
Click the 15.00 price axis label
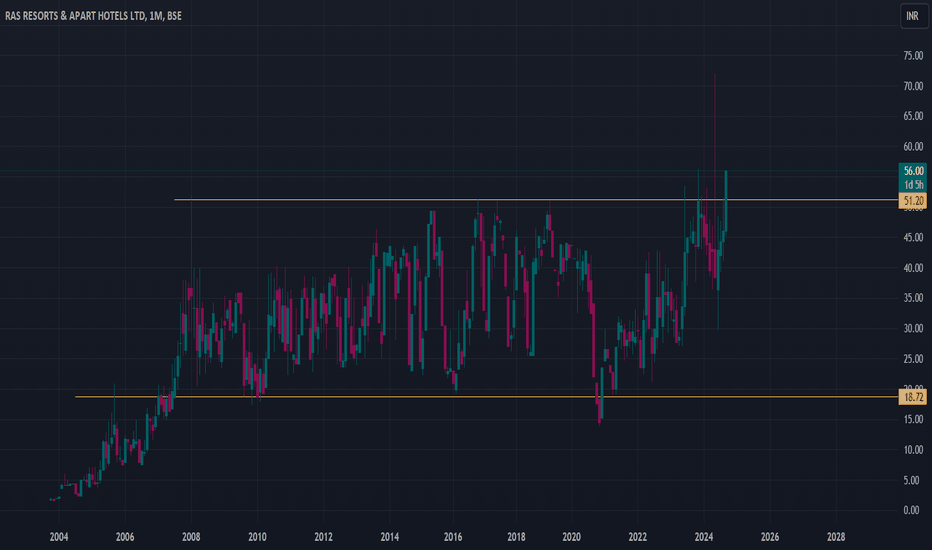[913, 419]
